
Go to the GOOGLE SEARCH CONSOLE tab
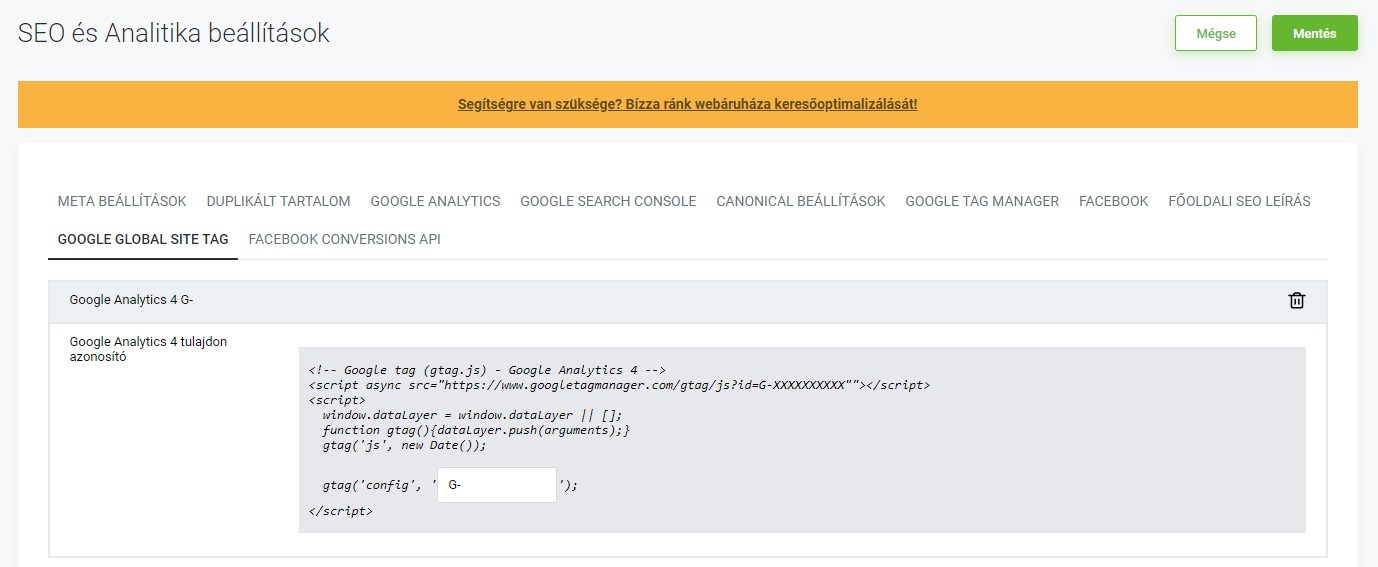pyautogui.click(x=608, y=201)
